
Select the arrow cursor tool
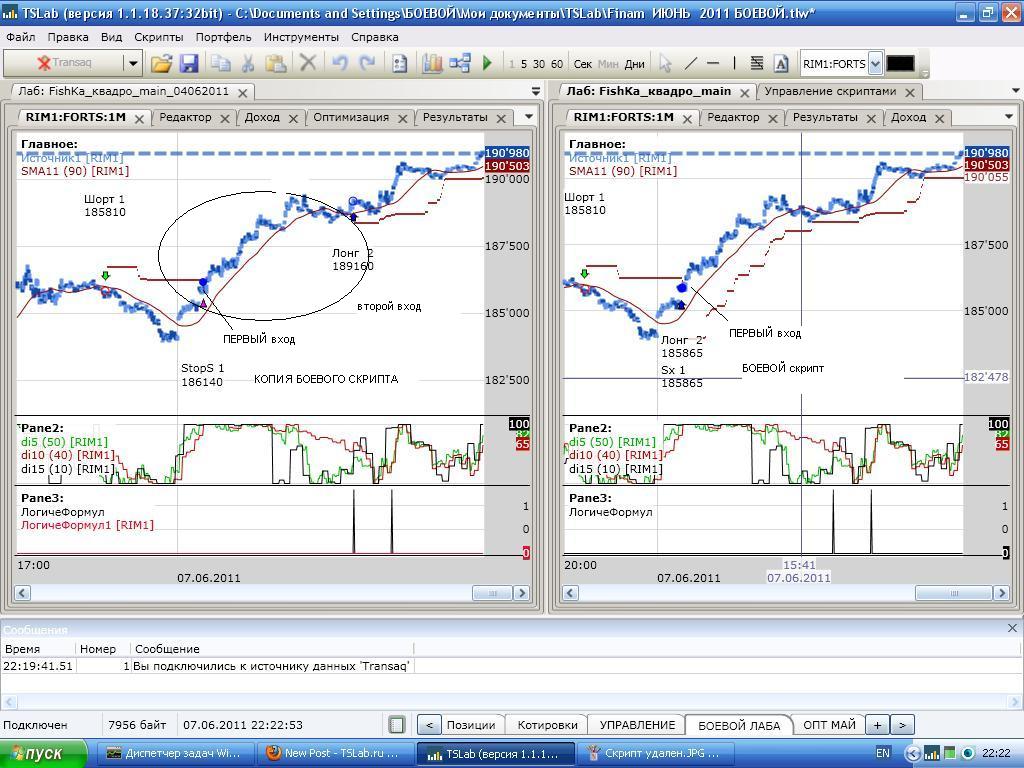pyautogui.click(x=665, y=63)
